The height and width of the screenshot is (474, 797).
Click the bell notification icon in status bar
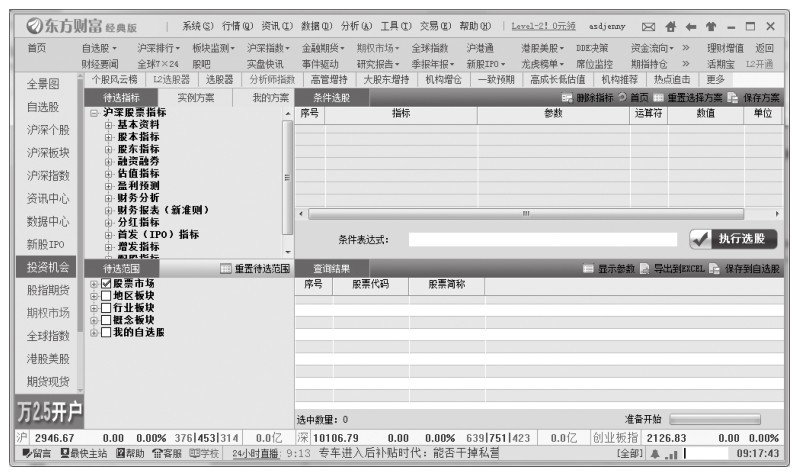click(655, 454)
